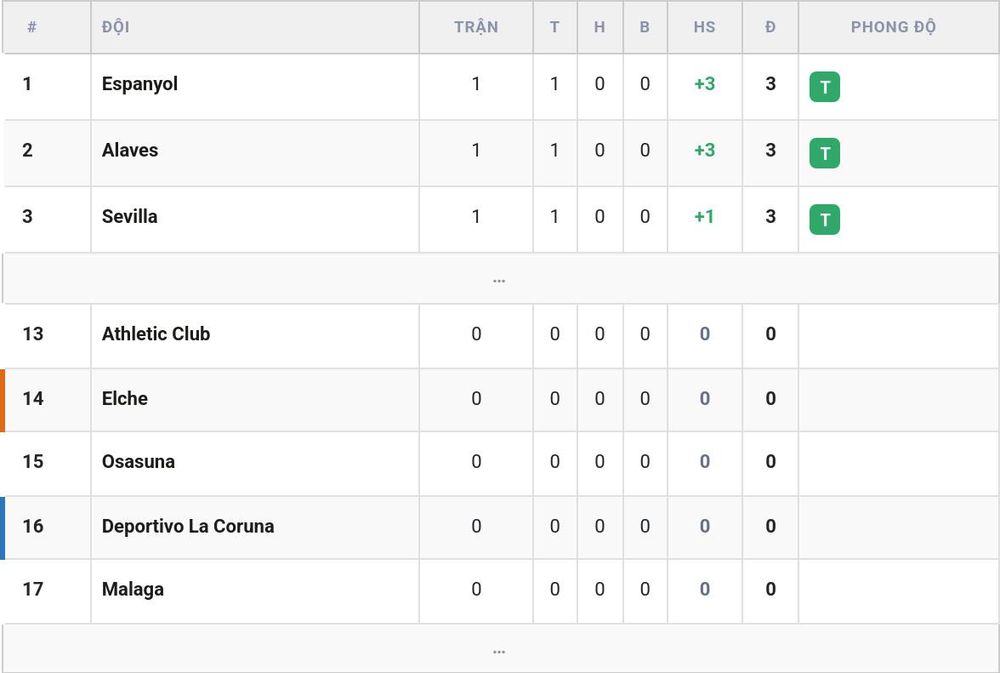Sort by TRẬN column header
1000x673 pixels.
point(476,27)
